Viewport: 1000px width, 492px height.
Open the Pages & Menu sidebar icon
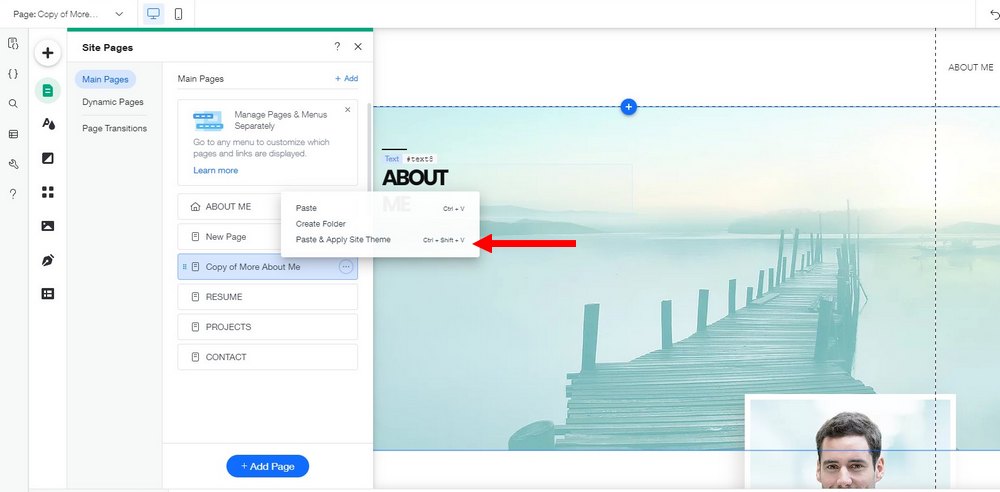pyautogui.click(x=48, y=91)
